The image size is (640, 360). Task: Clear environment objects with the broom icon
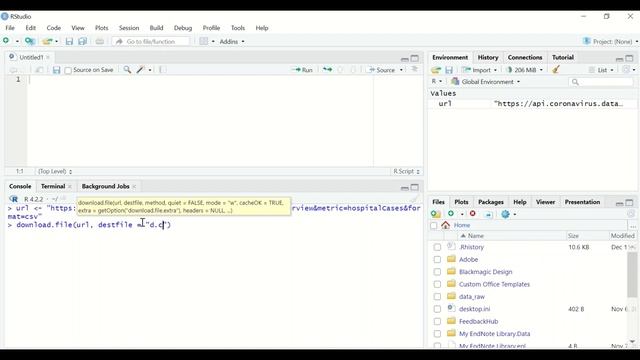click(556, 70)
